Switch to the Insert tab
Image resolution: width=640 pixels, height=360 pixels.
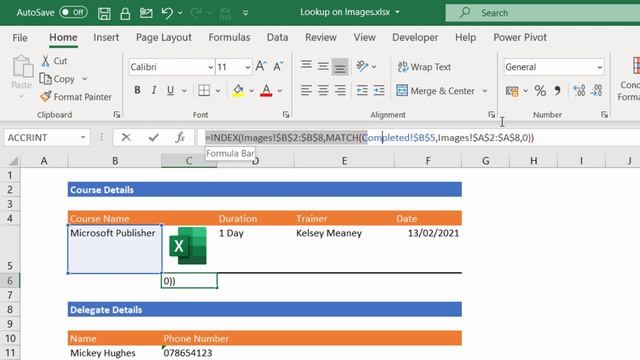point(106,38)
